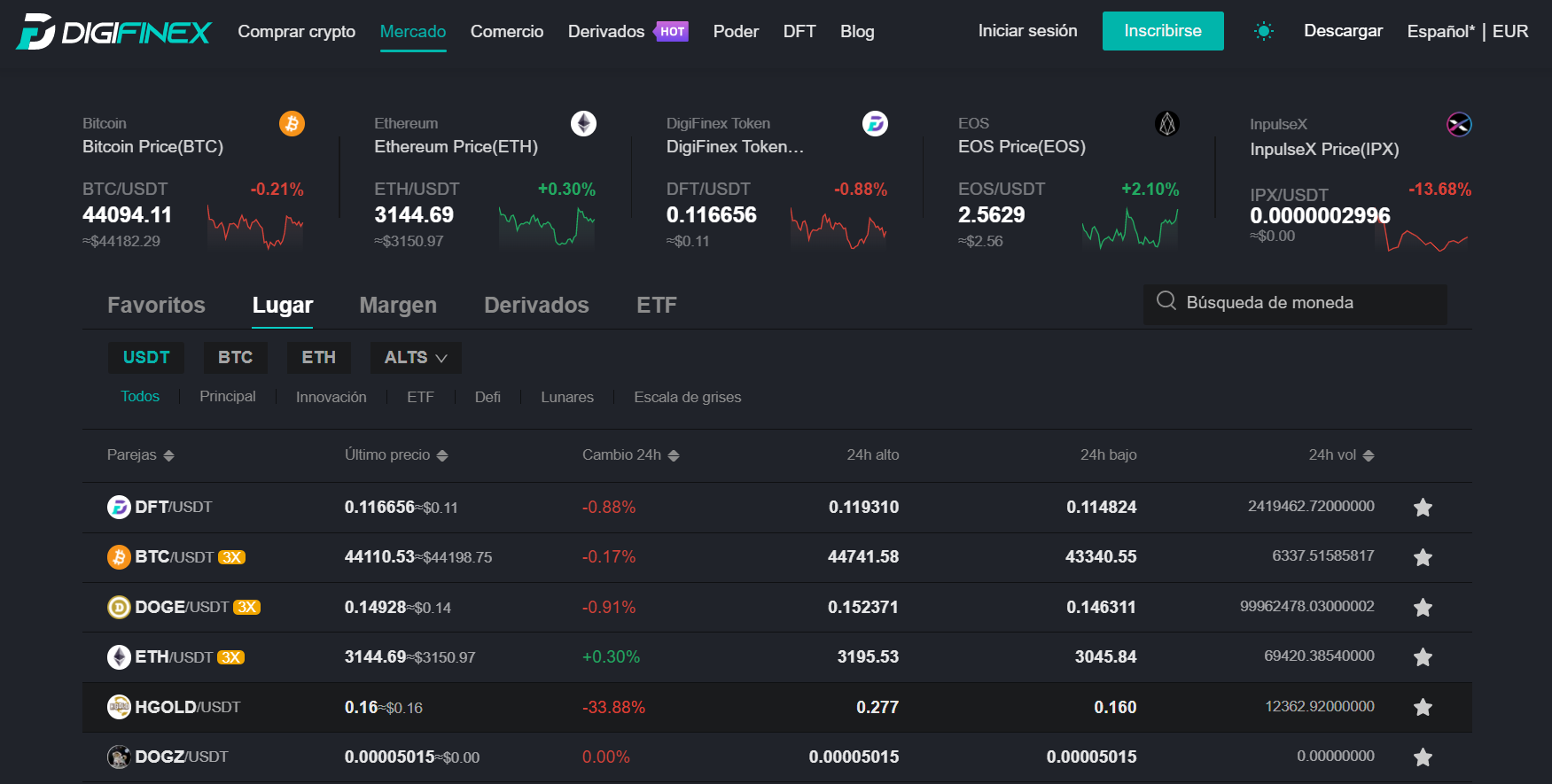Click the Bitcoin coin icon in ticker

292,123
